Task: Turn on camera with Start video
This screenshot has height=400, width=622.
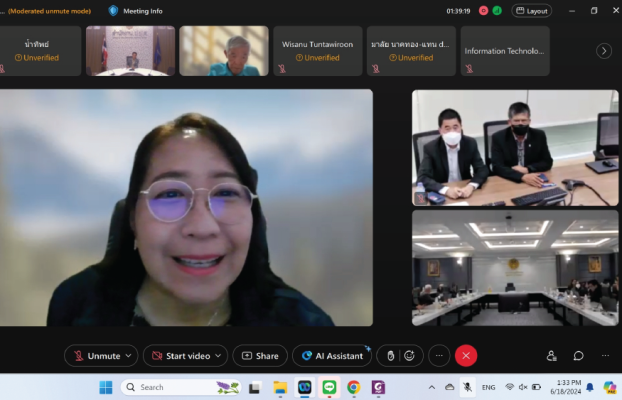Action: click(180, 356)
